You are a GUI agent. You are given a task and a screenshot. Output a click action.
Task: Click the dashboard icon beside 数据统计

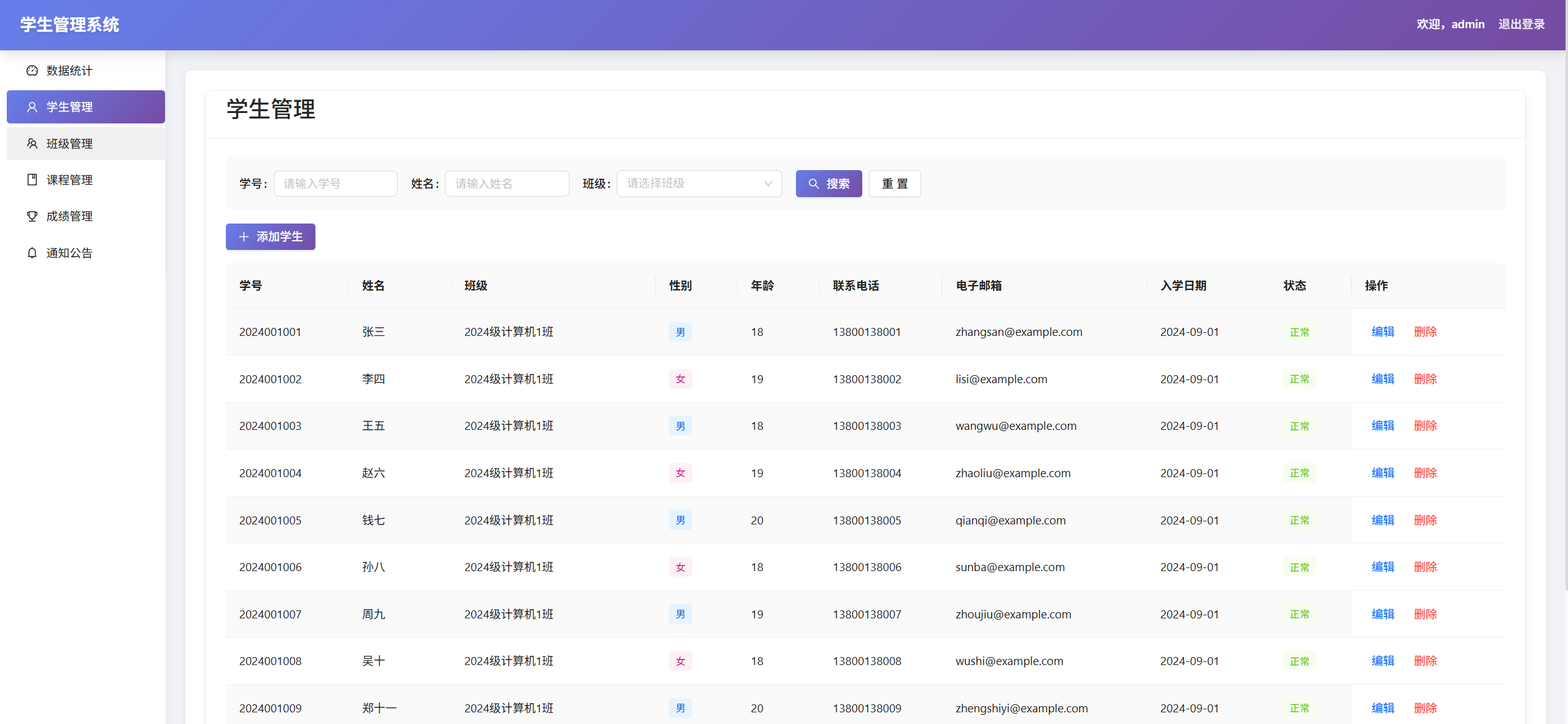click(32, 71)
